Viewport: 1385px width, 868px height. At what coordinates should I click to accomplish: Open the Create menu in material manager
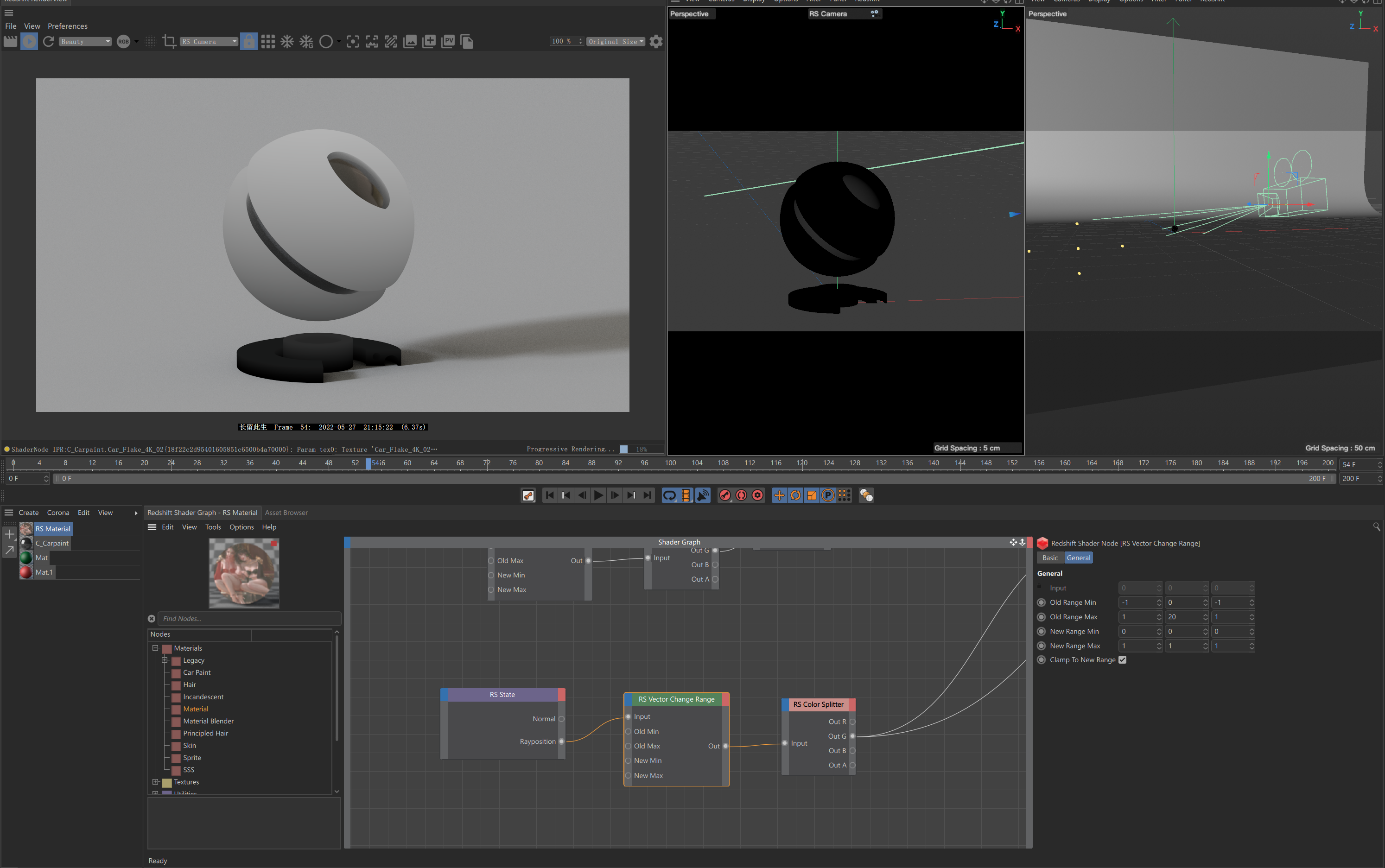(x=29, y=513)
